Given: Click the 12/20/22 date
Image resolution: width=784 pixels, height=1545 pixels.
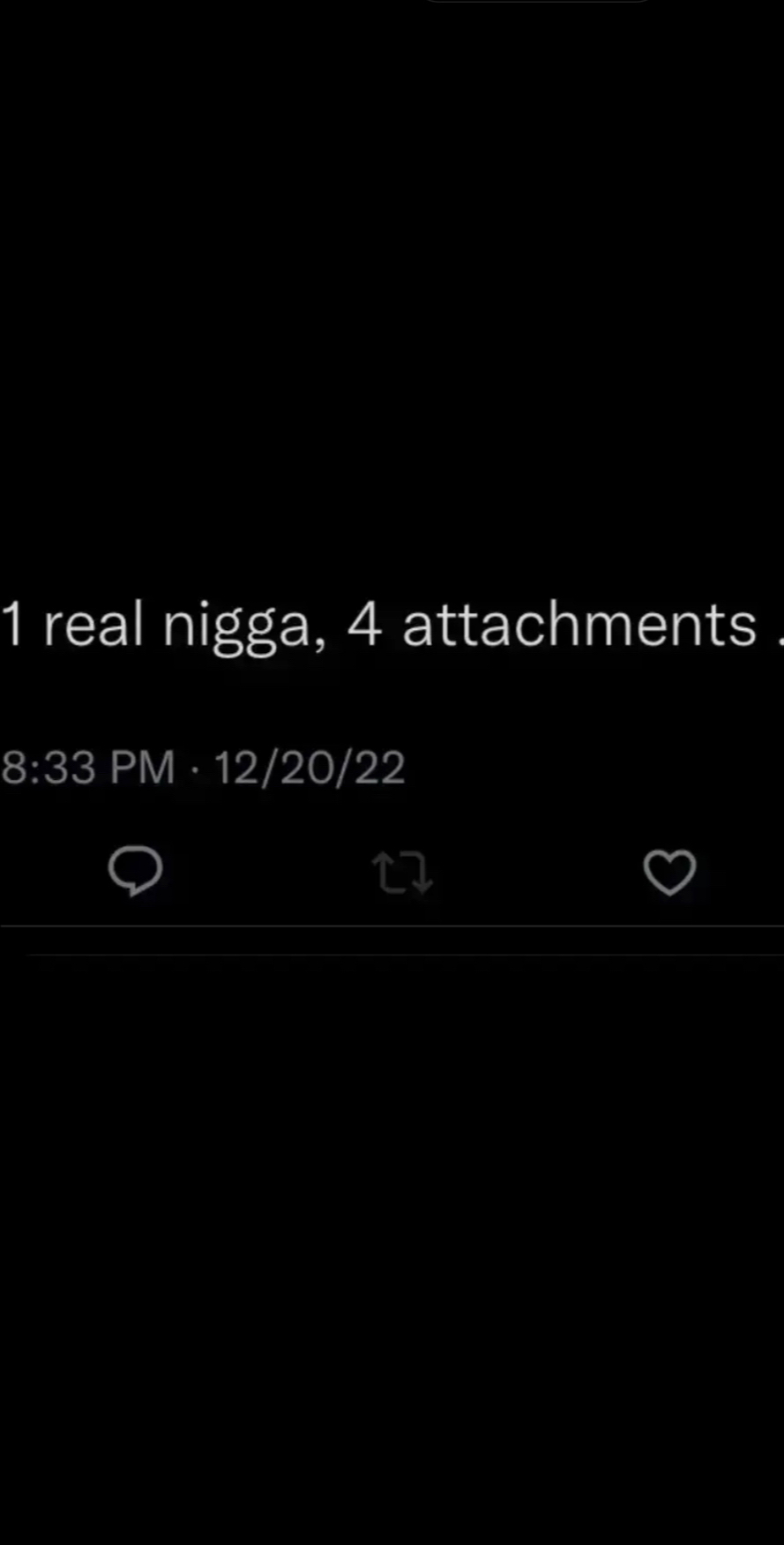Looking at the screenshot, I should tap(309, 767).
